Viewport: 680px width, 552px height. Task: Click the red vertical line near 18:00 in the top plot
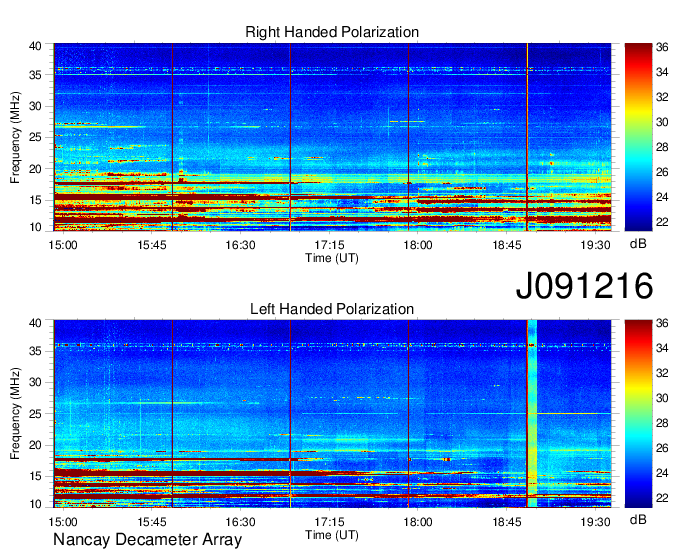409,137
